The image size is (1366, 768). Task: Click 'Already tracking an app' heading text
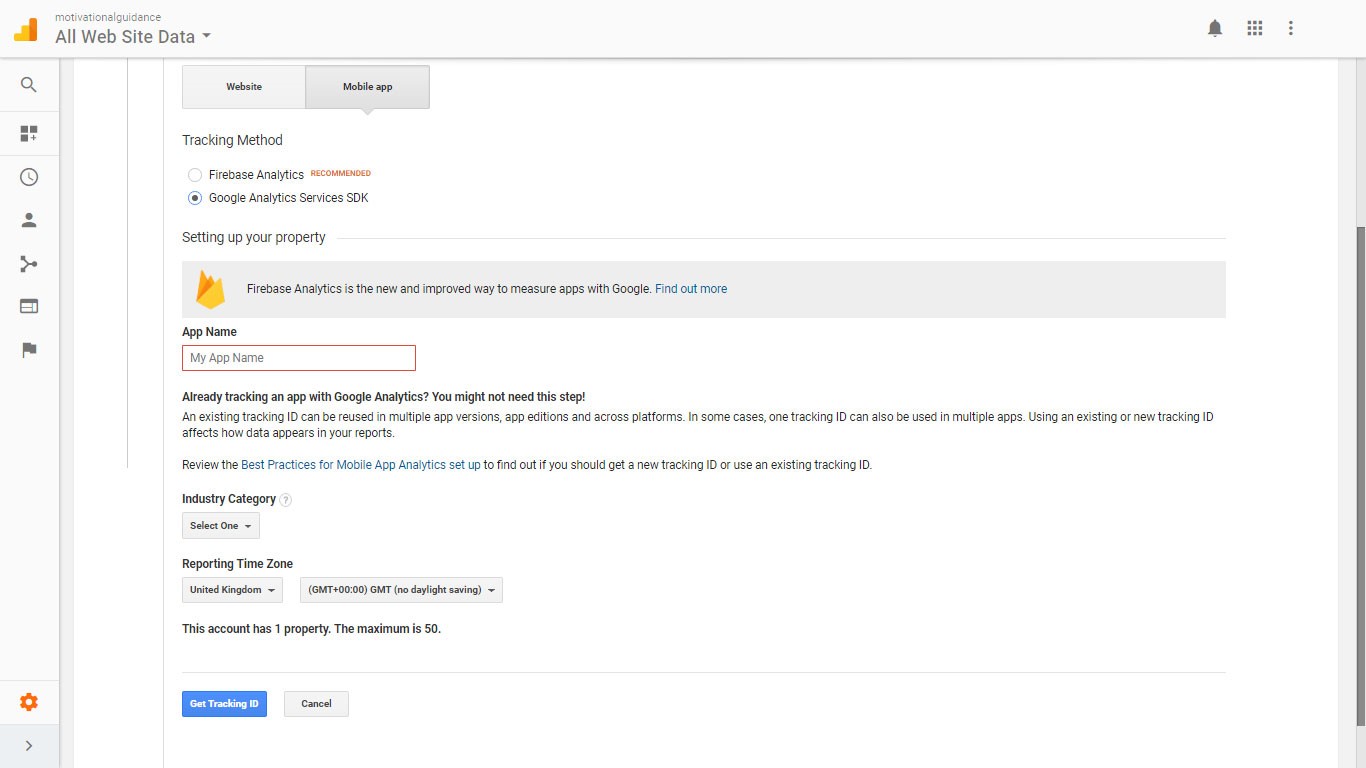(383, 397)
